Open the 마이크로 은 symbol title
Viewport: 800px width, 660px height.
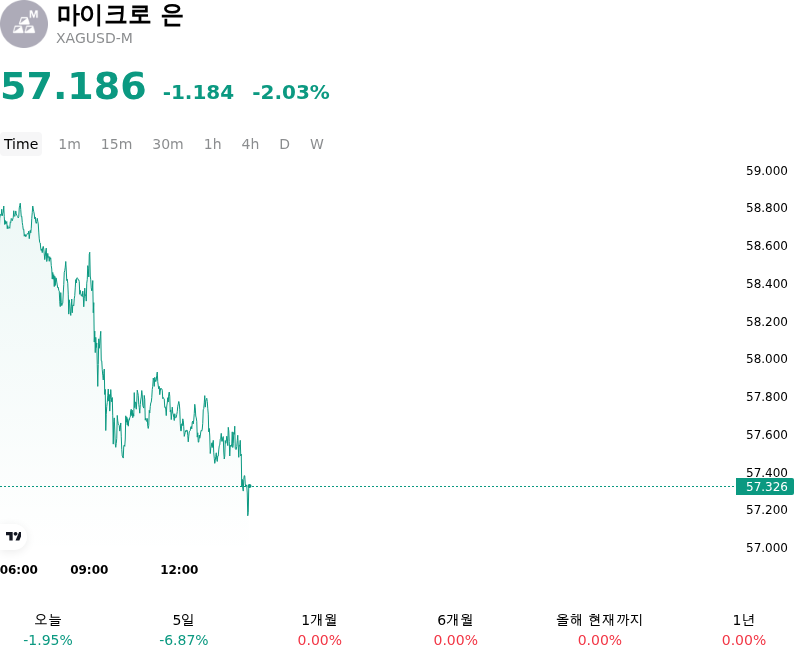point(120,15)
